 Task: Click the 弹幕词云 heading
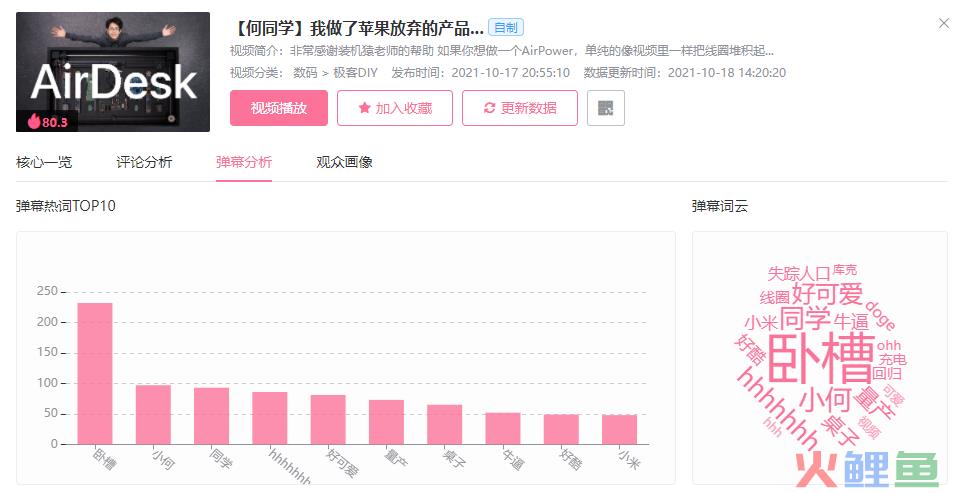pyautogui.click(x=720, y=206)
